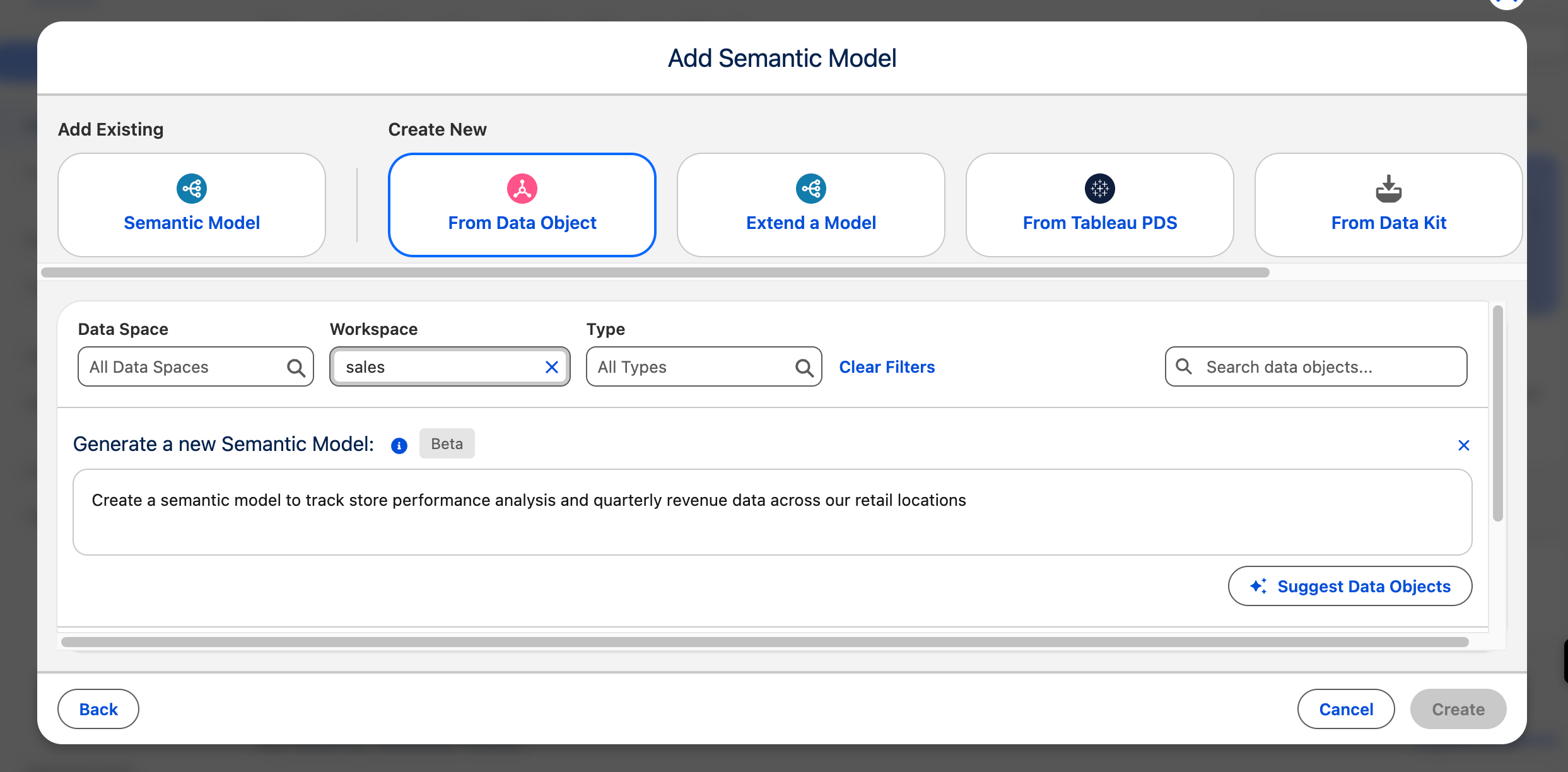This screenshot has height=772, width=1568.
Task: Click the Beta badge
Action: pos(447,444)
